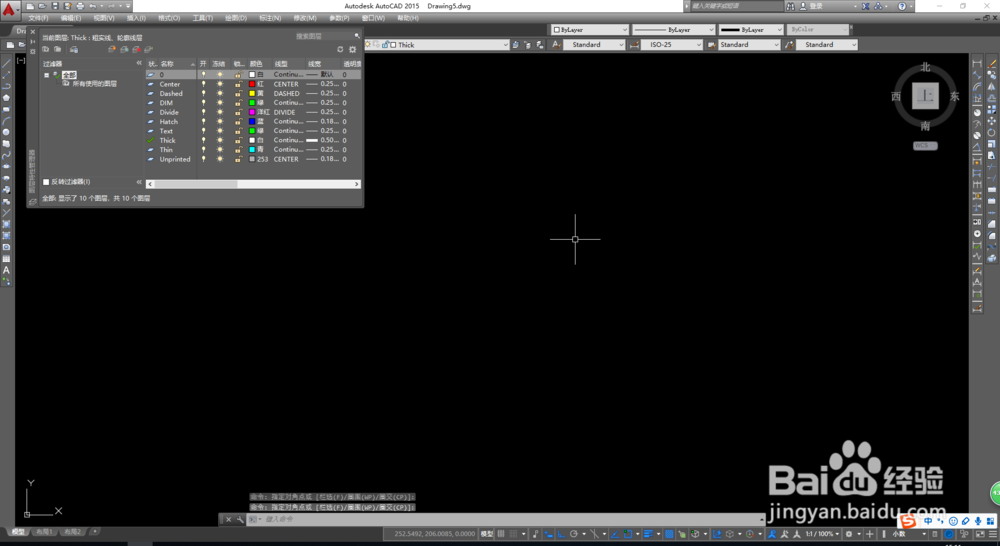Screen dimensions: 1000x546
Task: Switch to the 布局1 layout tab
Action: click(44, 531)
